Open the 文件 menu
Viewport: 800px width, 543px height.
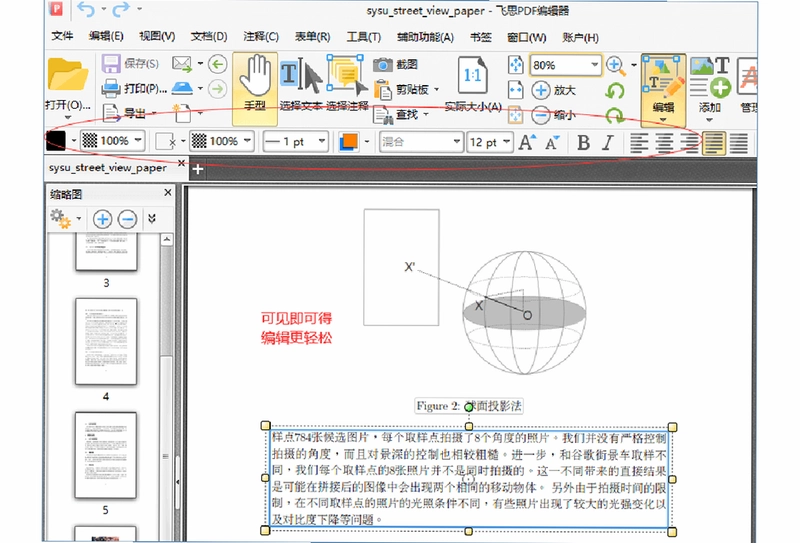click(62, 36)
